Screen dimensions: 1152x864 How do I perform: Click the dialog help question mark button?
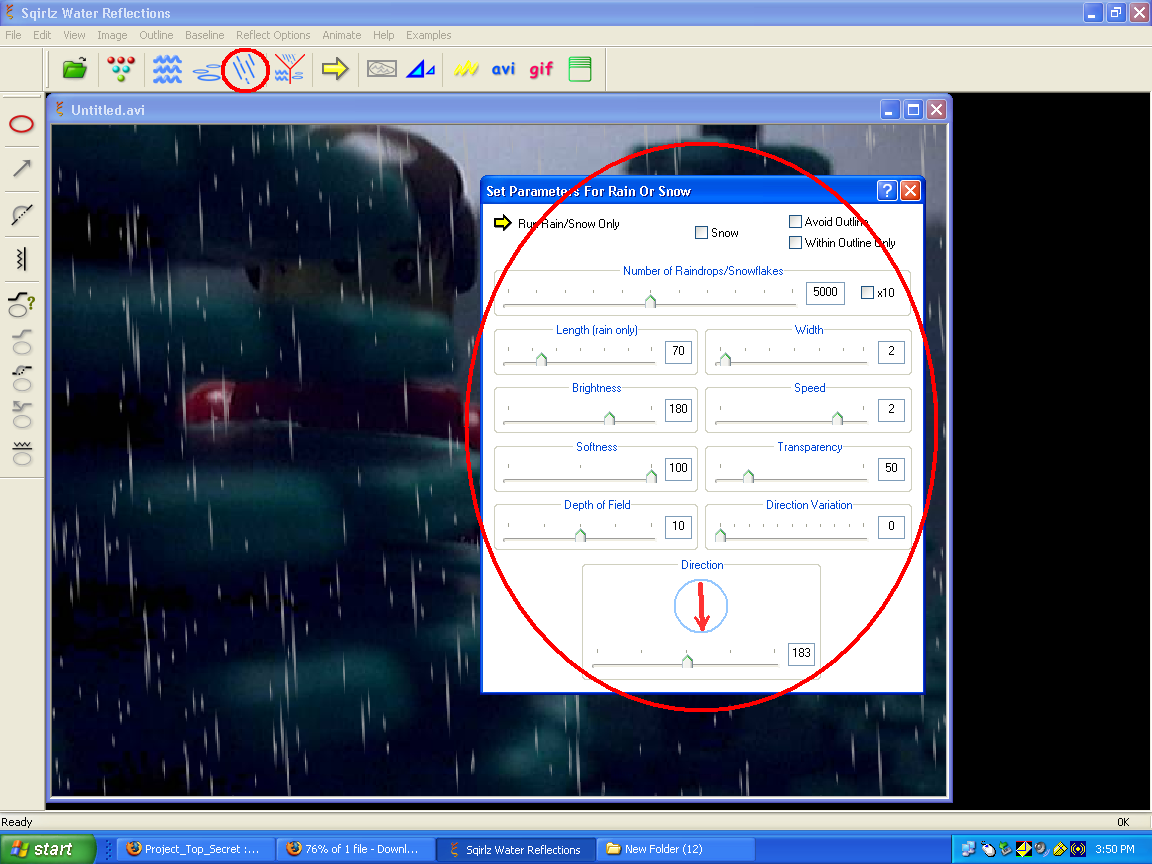tap(887, 191)
